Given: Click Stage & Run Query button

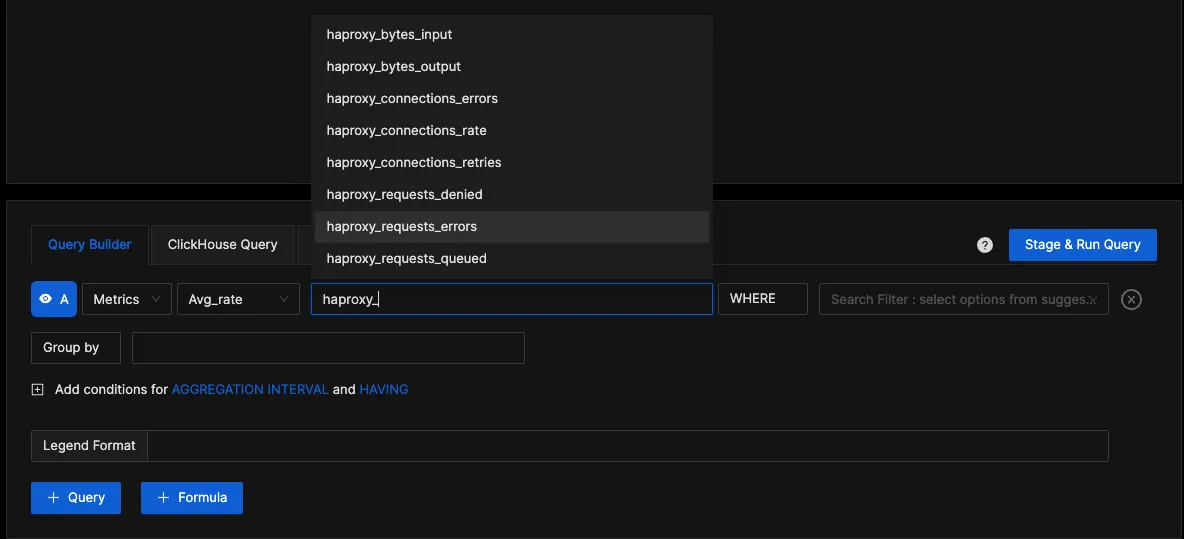Looking at the screenshot, I should coord(1082,245).
